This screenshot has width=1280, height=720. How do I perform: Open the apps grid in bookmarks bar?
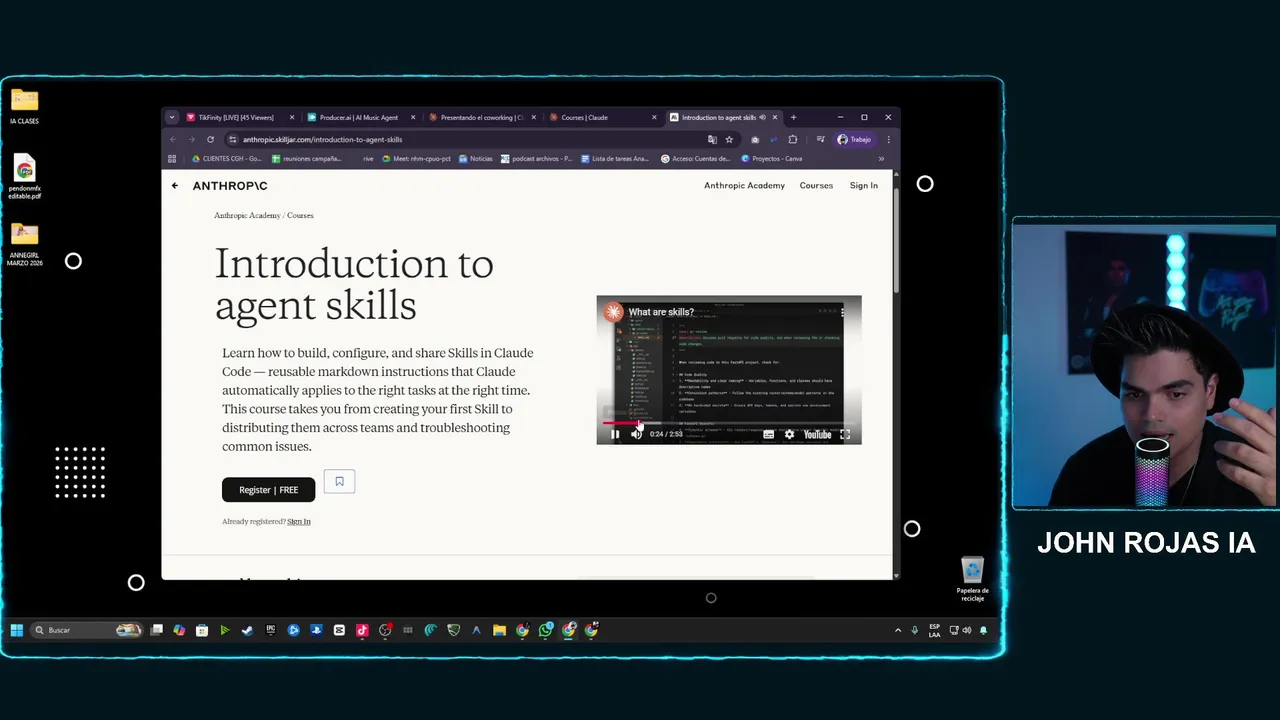click(x=172, y=158)
